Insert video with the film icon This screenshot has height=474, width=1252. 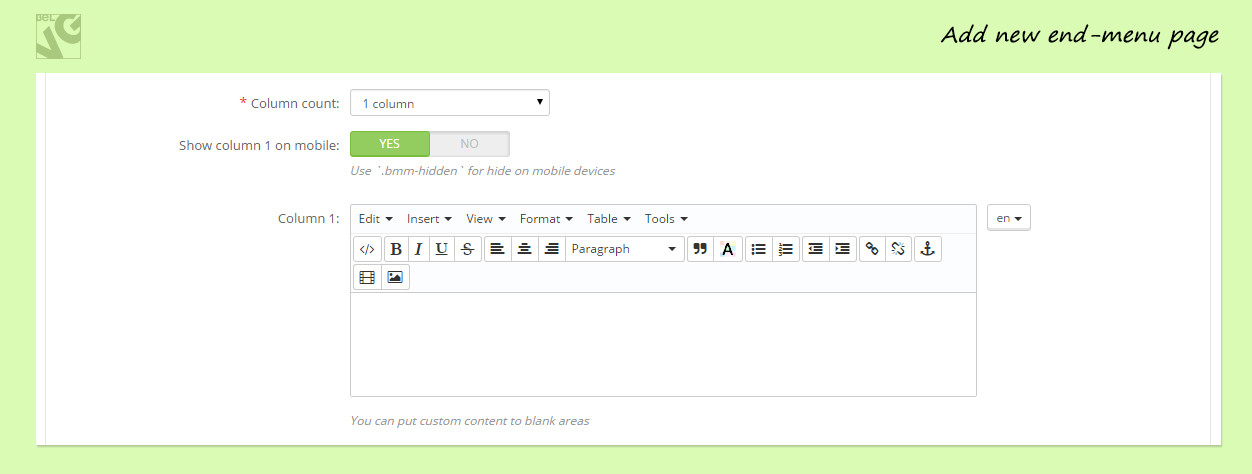367,277
